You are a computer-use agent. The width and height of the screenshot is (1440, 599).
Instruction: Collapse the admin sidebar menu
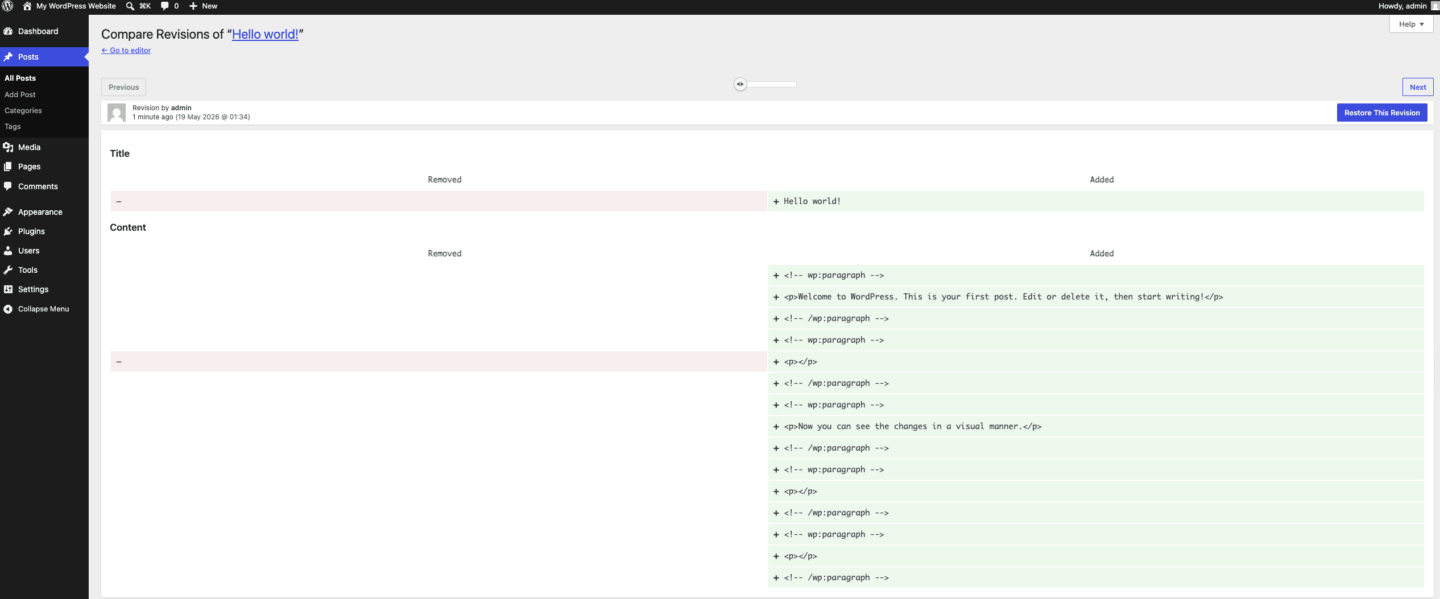pos(44,309)
